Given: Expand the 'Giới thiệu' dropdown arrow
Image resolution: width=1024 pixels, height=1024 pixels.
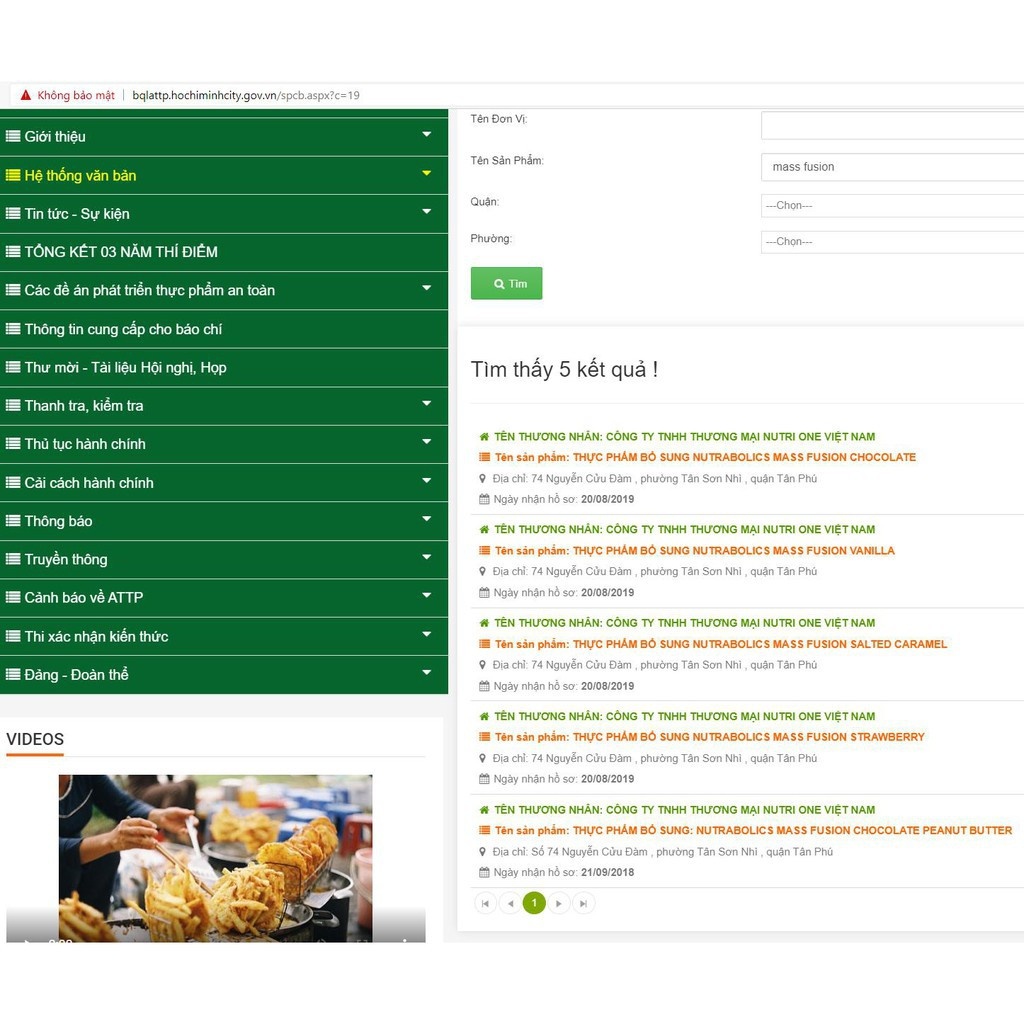Looking at the screenshot, I should pyautogui.click(x=426, y=135).
